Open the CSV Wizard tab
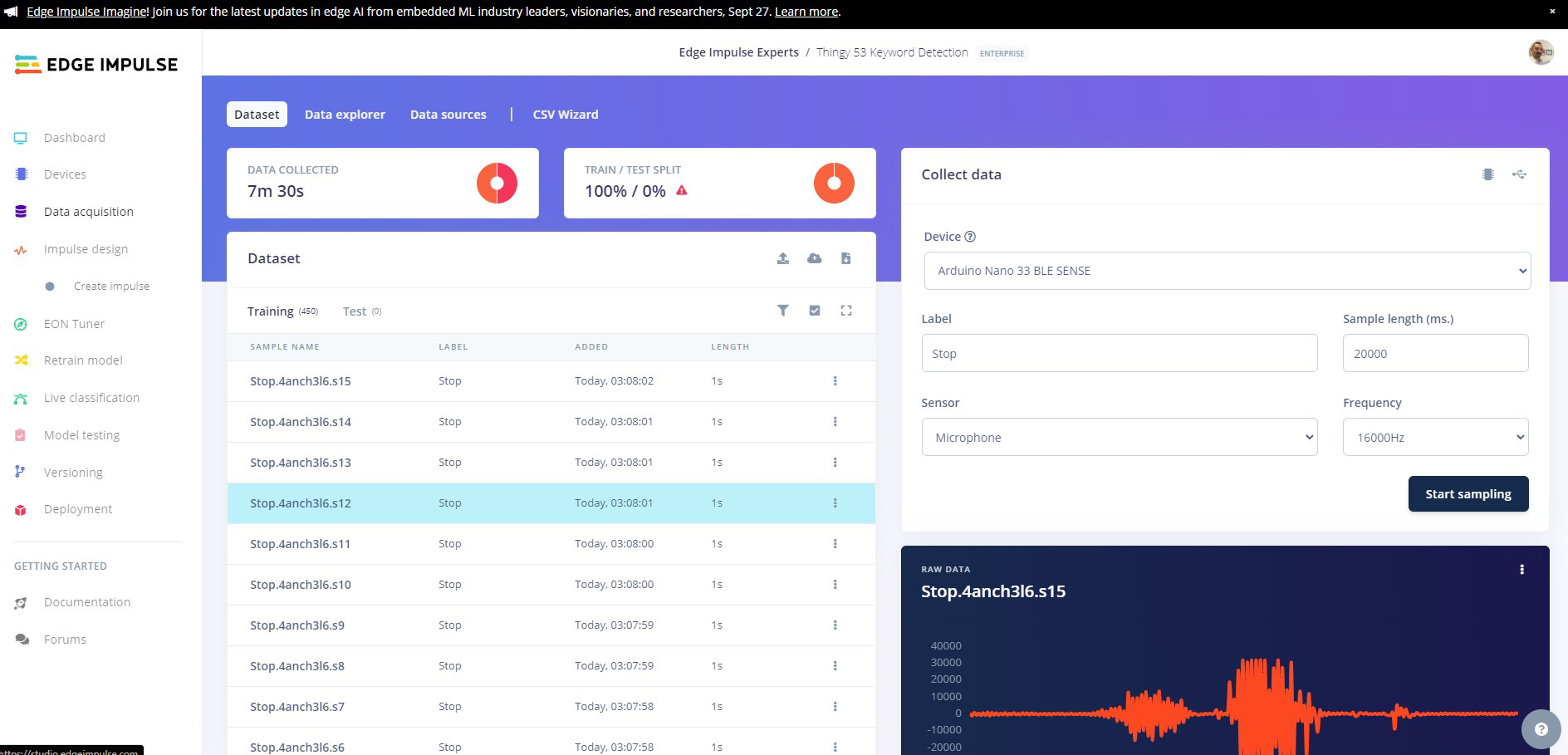 point(566,115)
